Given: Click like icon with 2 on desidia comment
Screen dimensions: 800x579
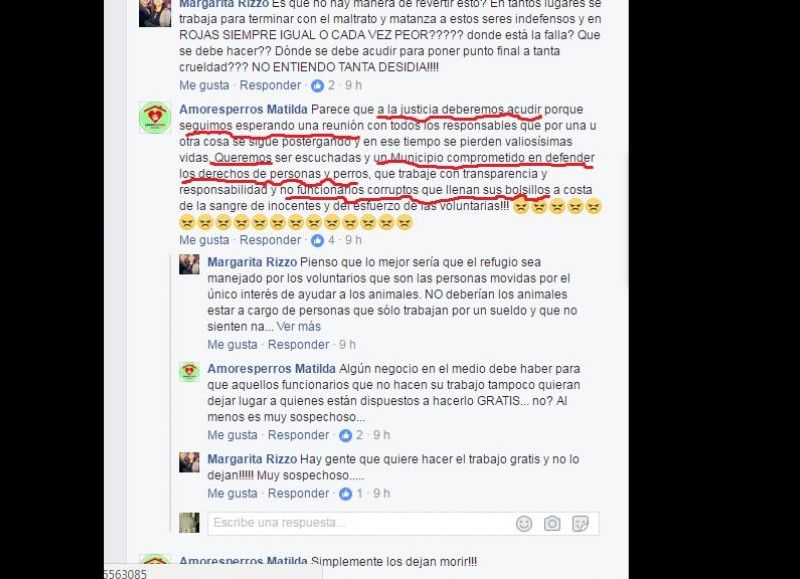Looking at the screenshot, I should pyautogui.click(x=317, y=86).
